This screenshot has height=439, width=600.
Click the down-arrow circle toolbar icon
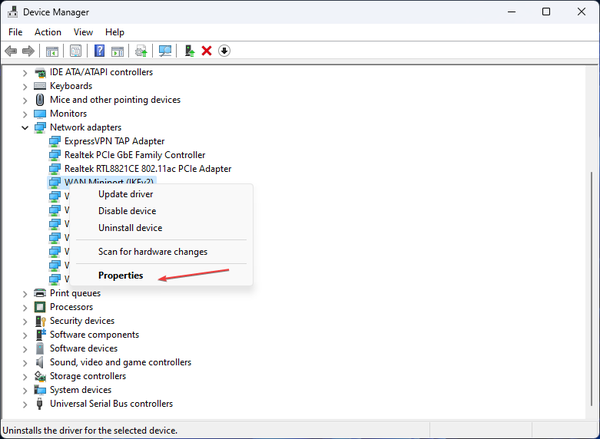(x=224, y=51)
